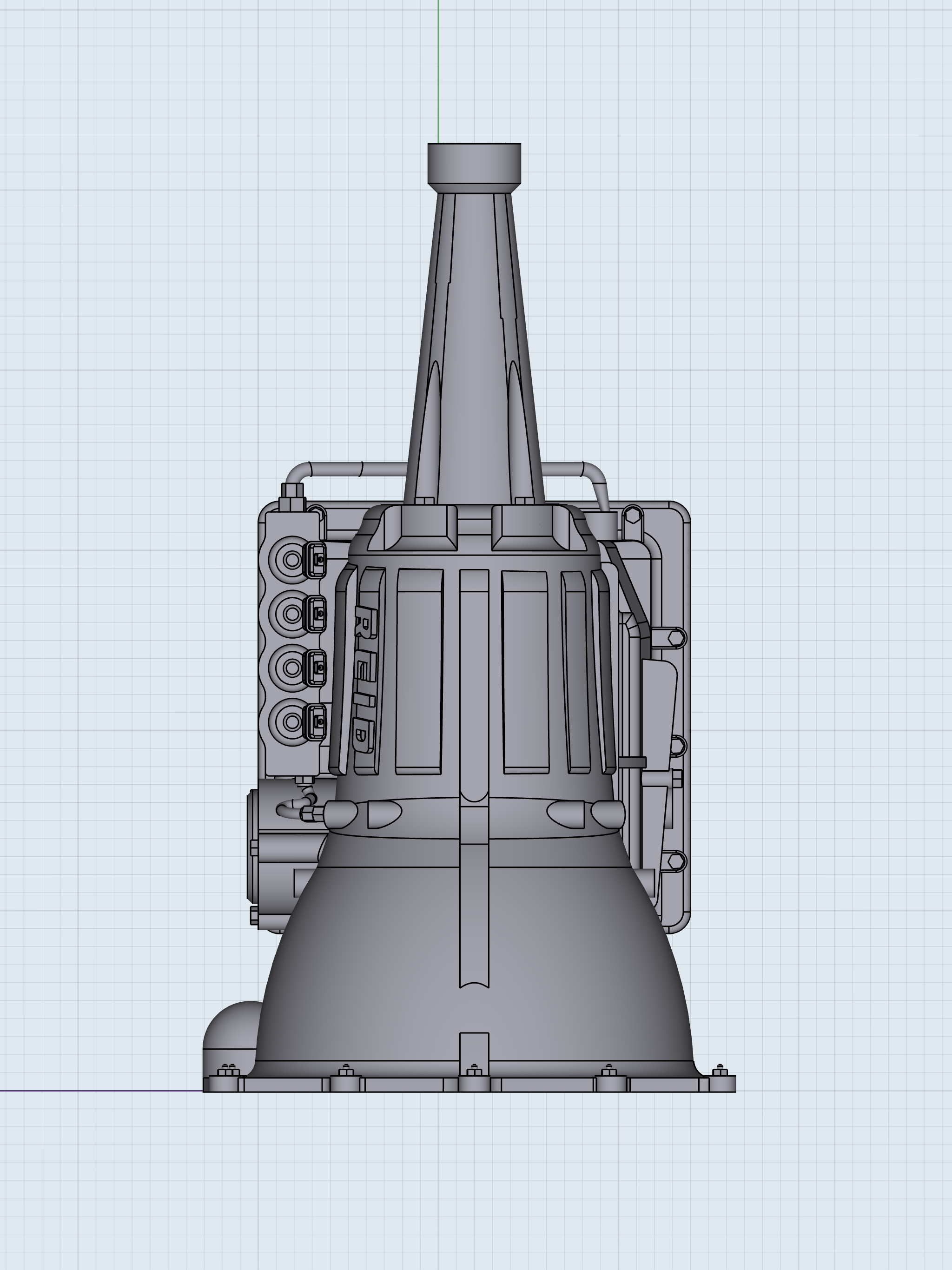
Task: Click the topmost round solenoid port
Action: click(x=291, y=559)
